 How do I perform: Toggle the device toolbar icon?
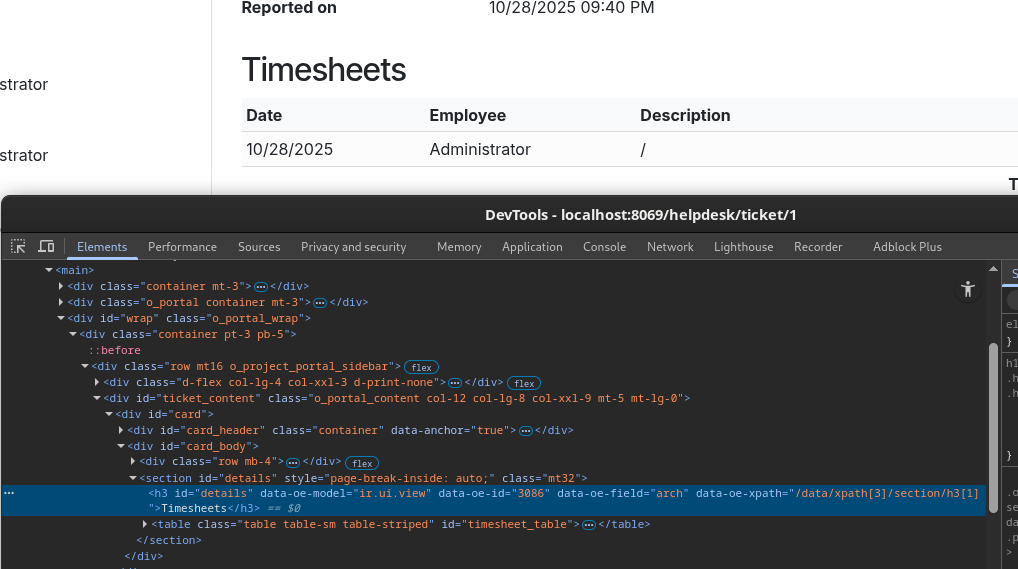point(46,246)
